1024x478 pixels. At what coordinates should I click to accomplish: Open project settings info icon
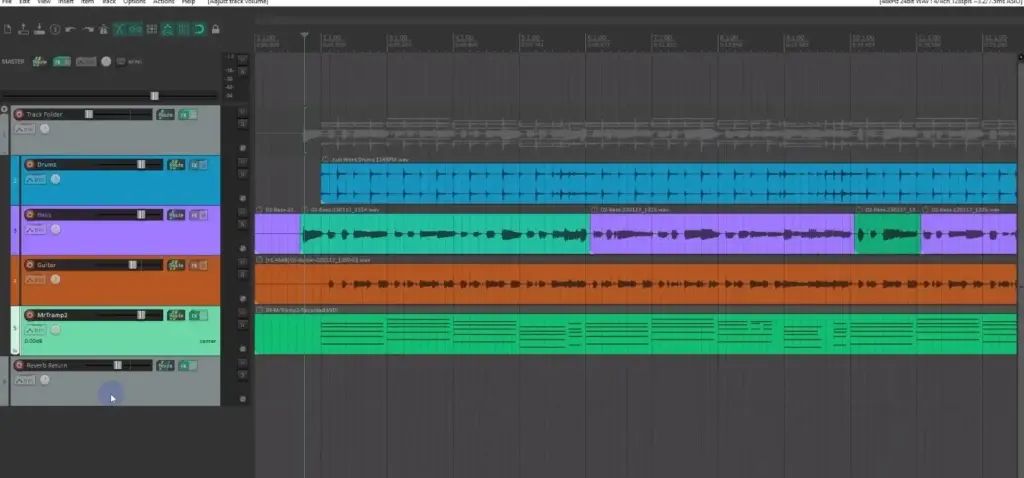55,29
